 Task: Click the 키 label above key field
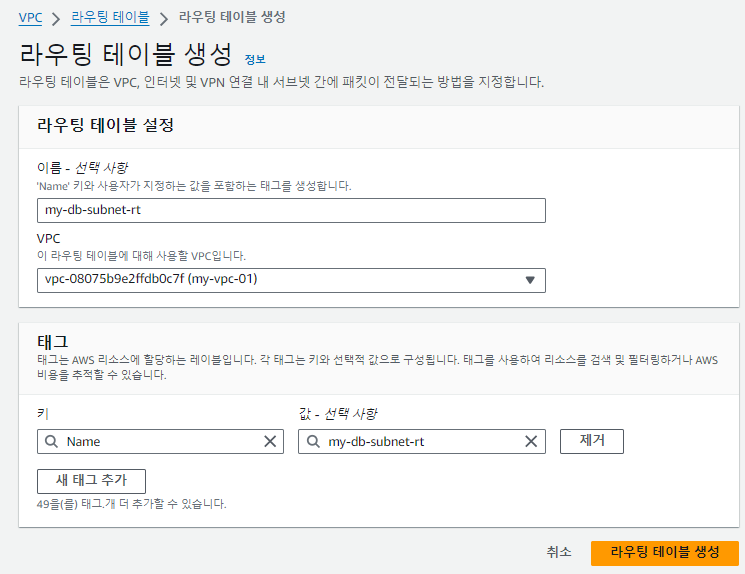click(x=43, y=414)
